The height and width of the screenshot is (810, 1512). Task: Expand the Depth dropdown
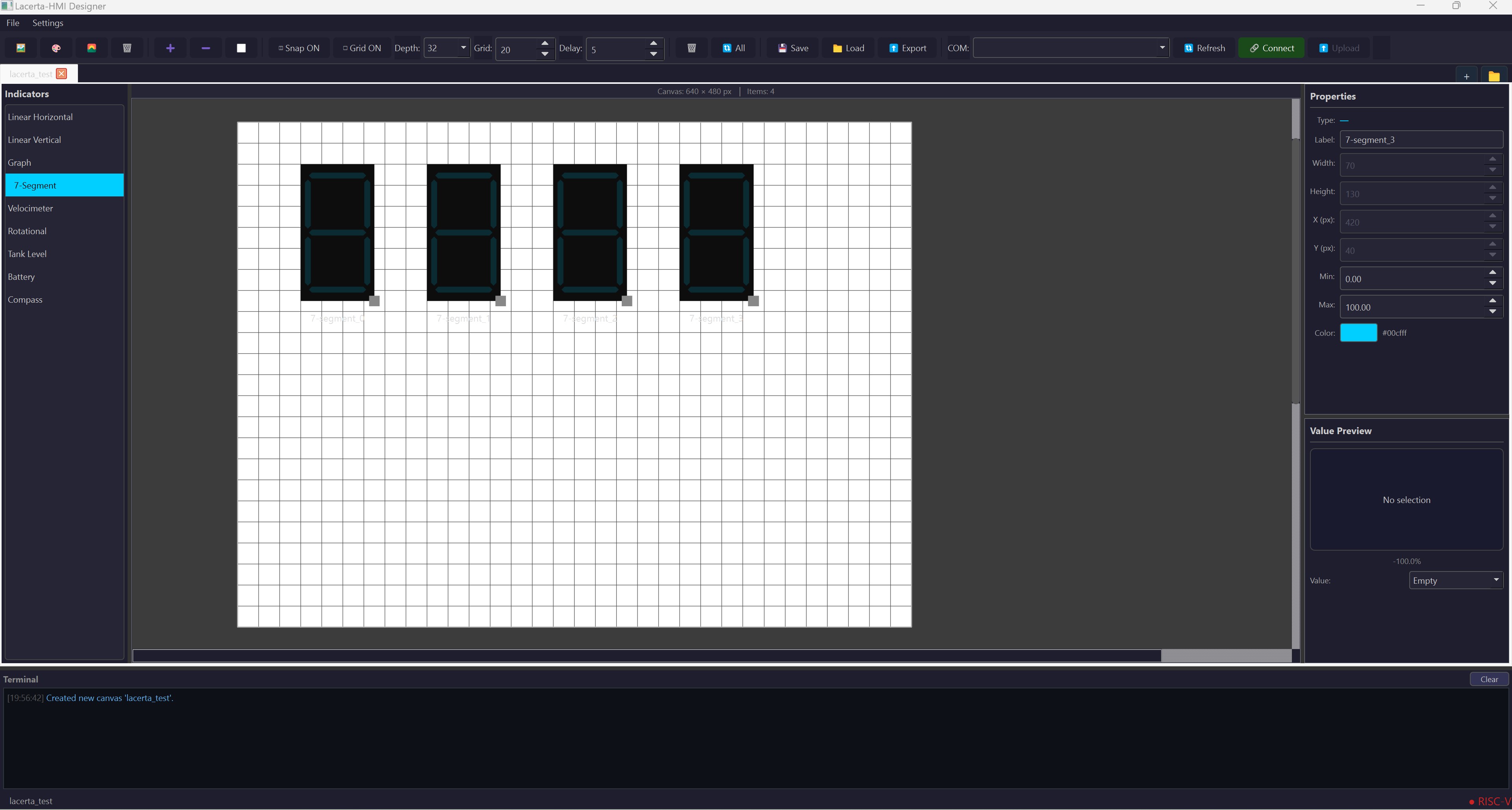[463, 48]
